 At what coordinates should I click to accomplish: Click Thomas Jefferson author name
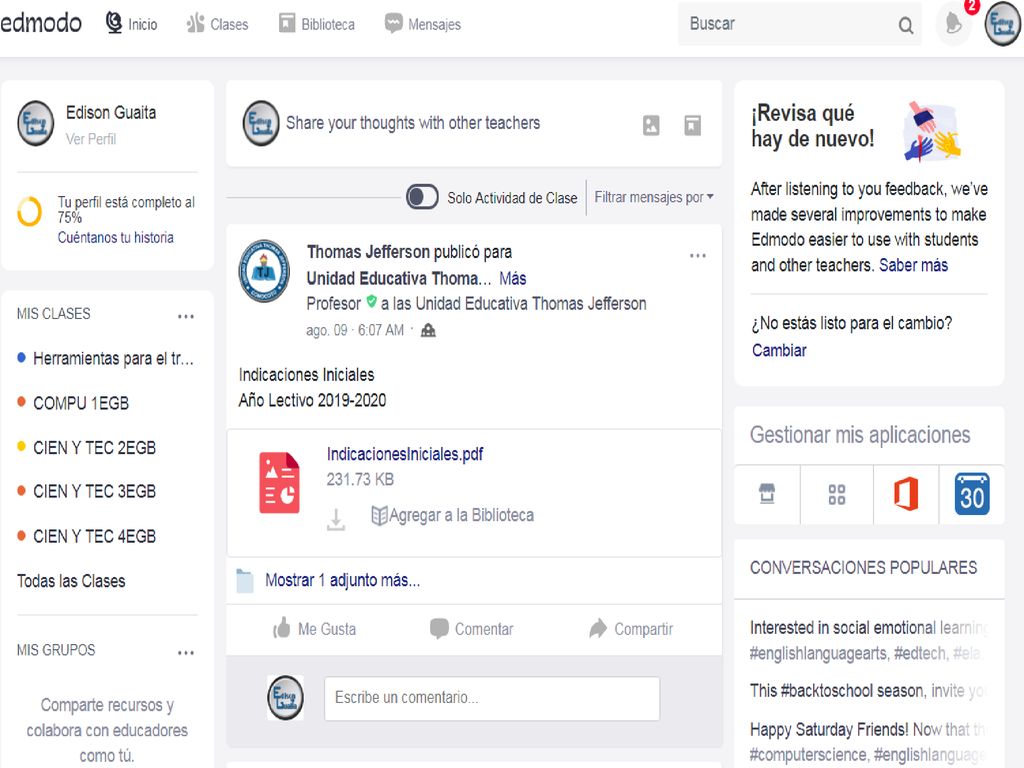tap(368, 252)
